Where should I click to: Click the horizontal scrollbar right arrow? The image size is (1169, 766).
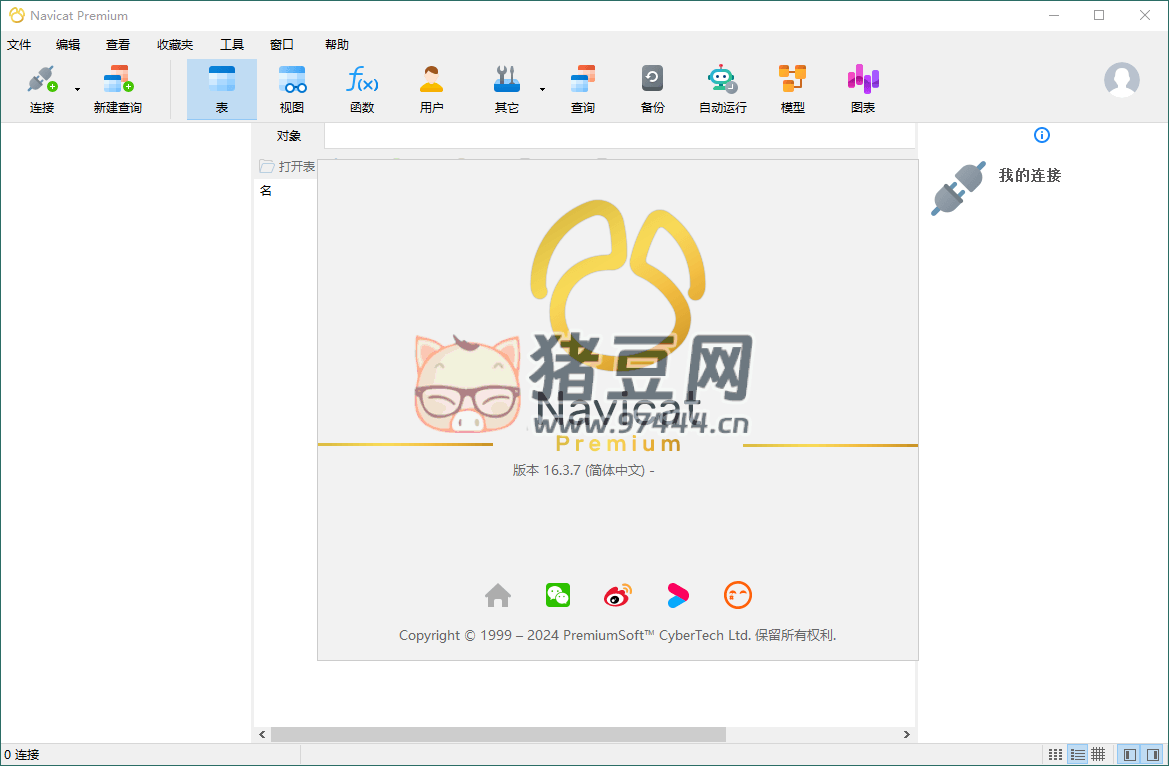click(x=906, y=735)
